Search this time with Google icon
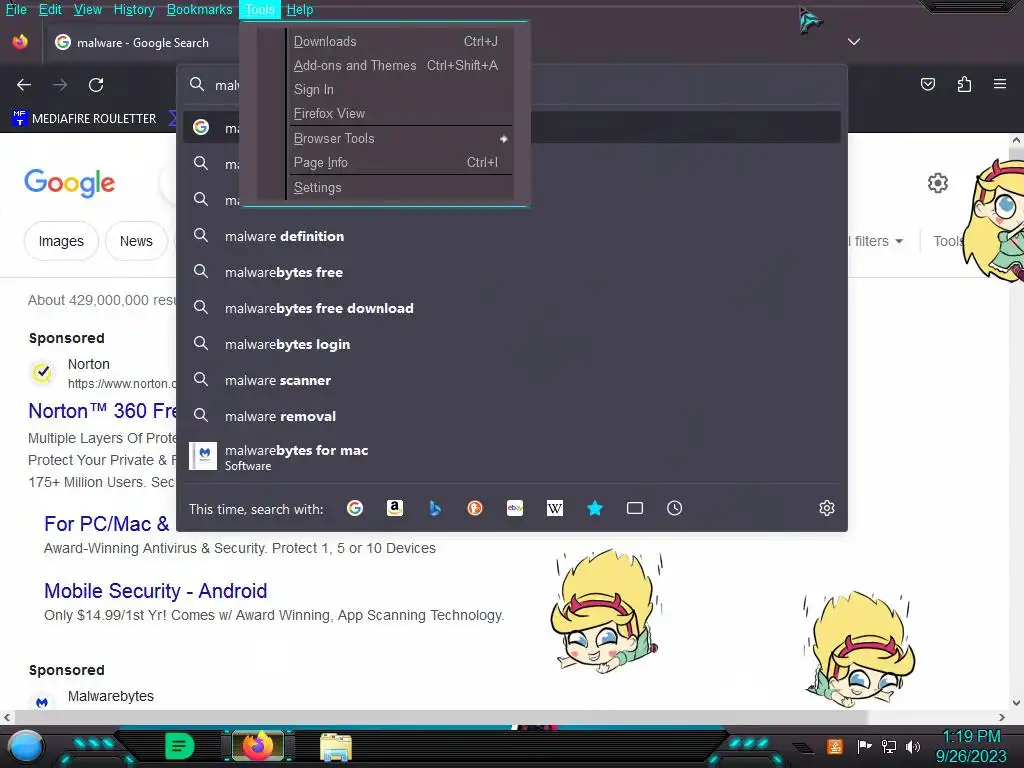 [355, 508]
